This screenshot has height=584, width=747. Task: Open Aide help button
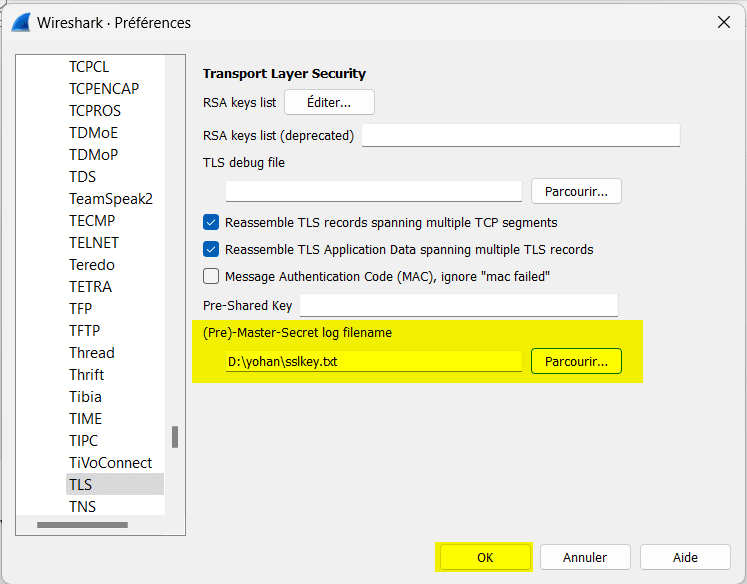point(685,558)
